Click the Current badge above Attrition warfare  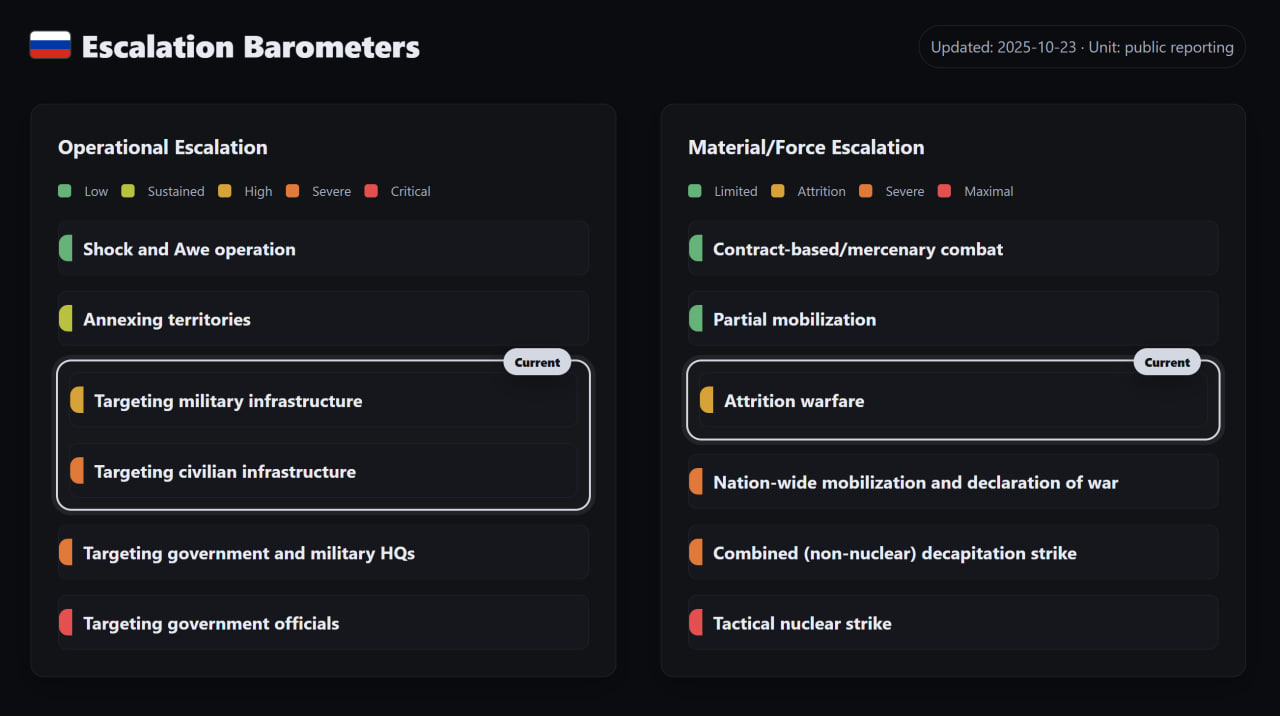1167,362
